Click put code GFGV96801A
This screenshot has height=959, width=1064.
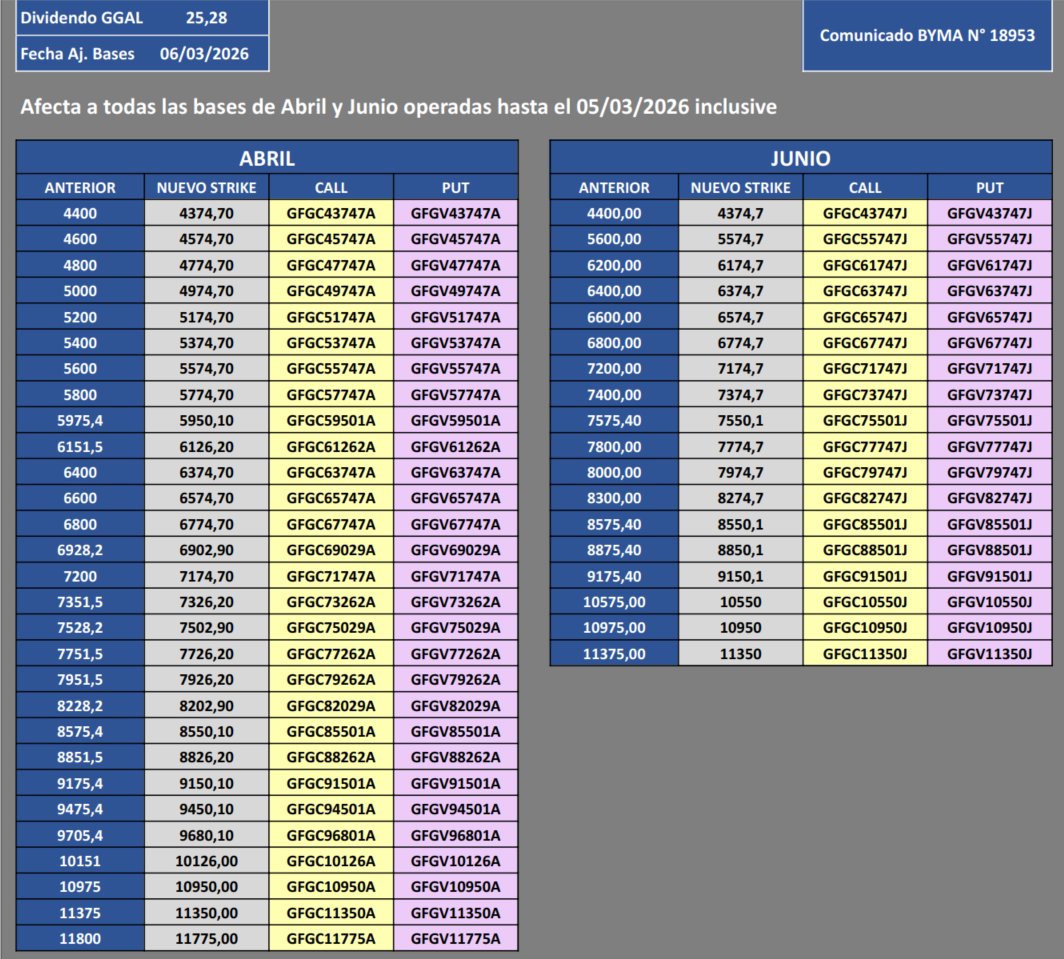click(x=455, y=836)
